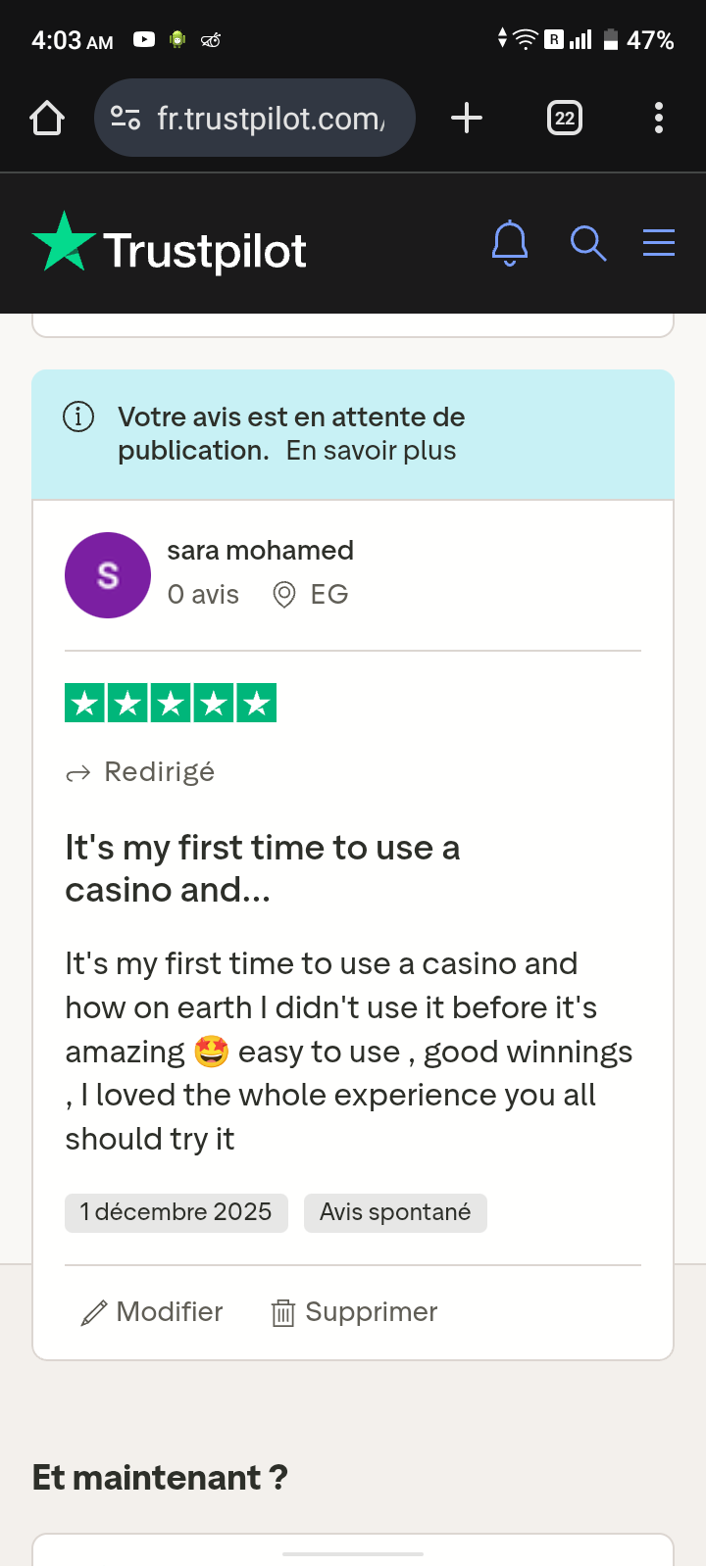Open the tab switcher showing 22 tabs
This screenshot has width=706, height=1568.
565,119
